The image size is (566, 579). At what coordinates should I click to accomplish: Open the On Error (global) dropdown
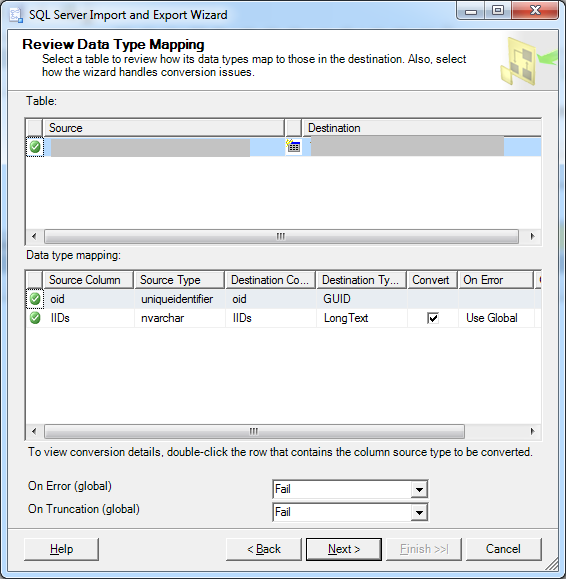coord(419,490)
